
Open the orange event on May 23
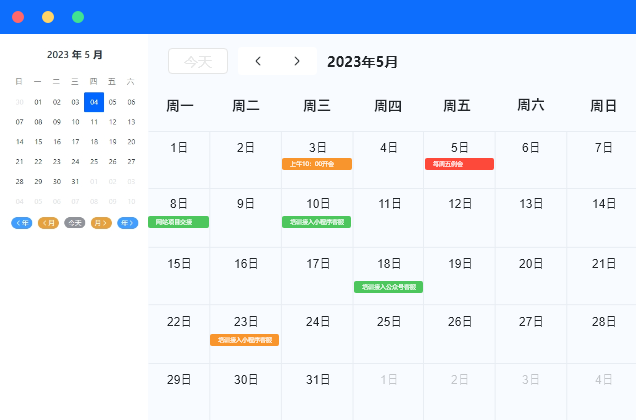pyautogui.click(x=245, y=340)
